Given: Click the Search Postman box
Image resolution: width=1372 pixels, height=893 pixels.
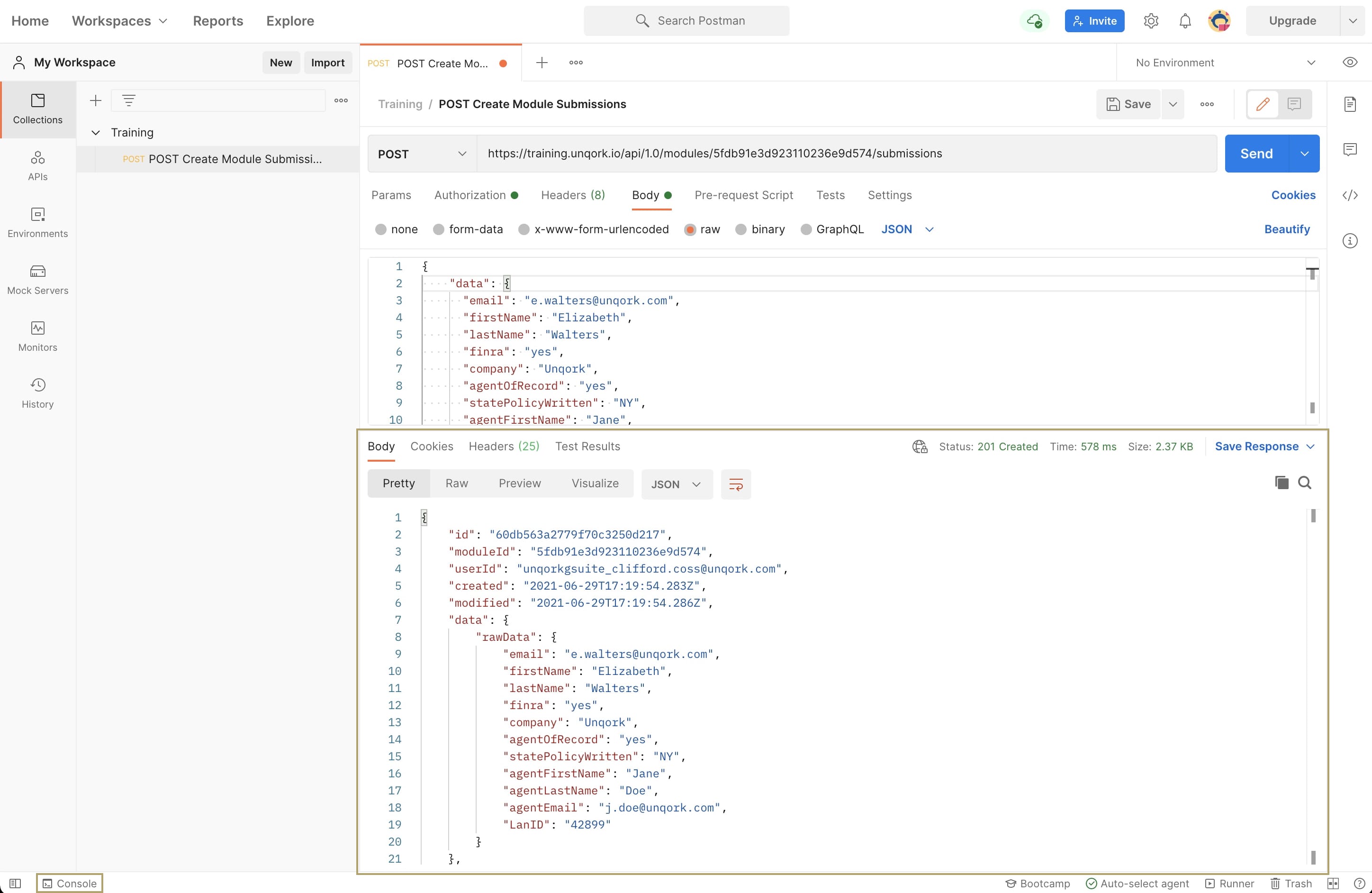Looking at the screenshot, I should click(686, 21).
